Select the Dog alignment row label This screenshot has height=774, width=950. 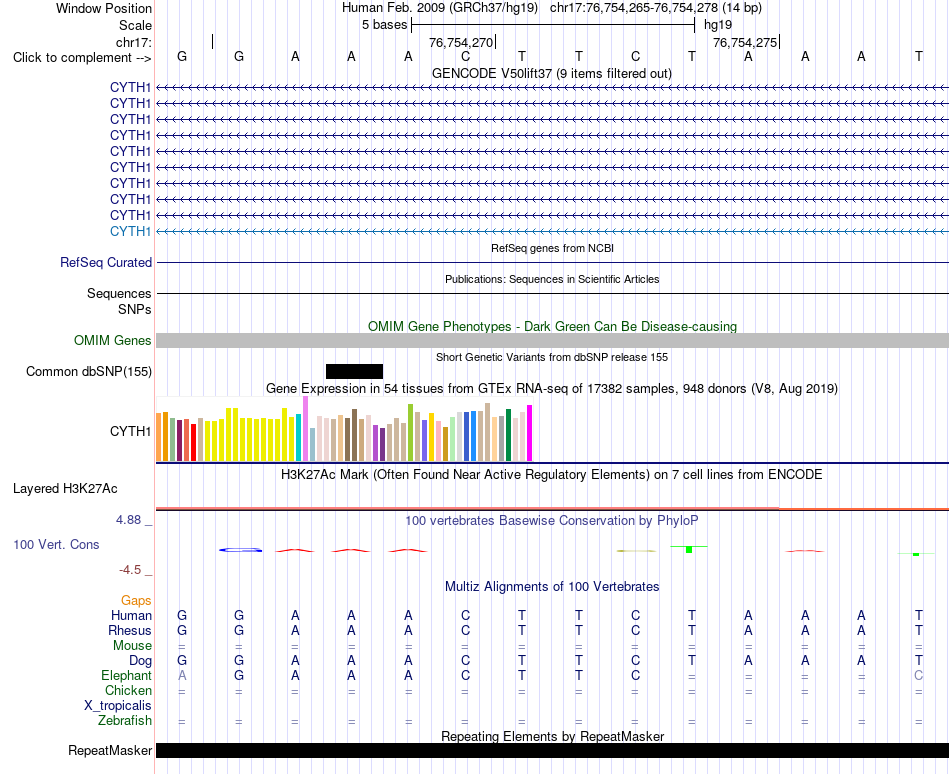coord(140,660)
